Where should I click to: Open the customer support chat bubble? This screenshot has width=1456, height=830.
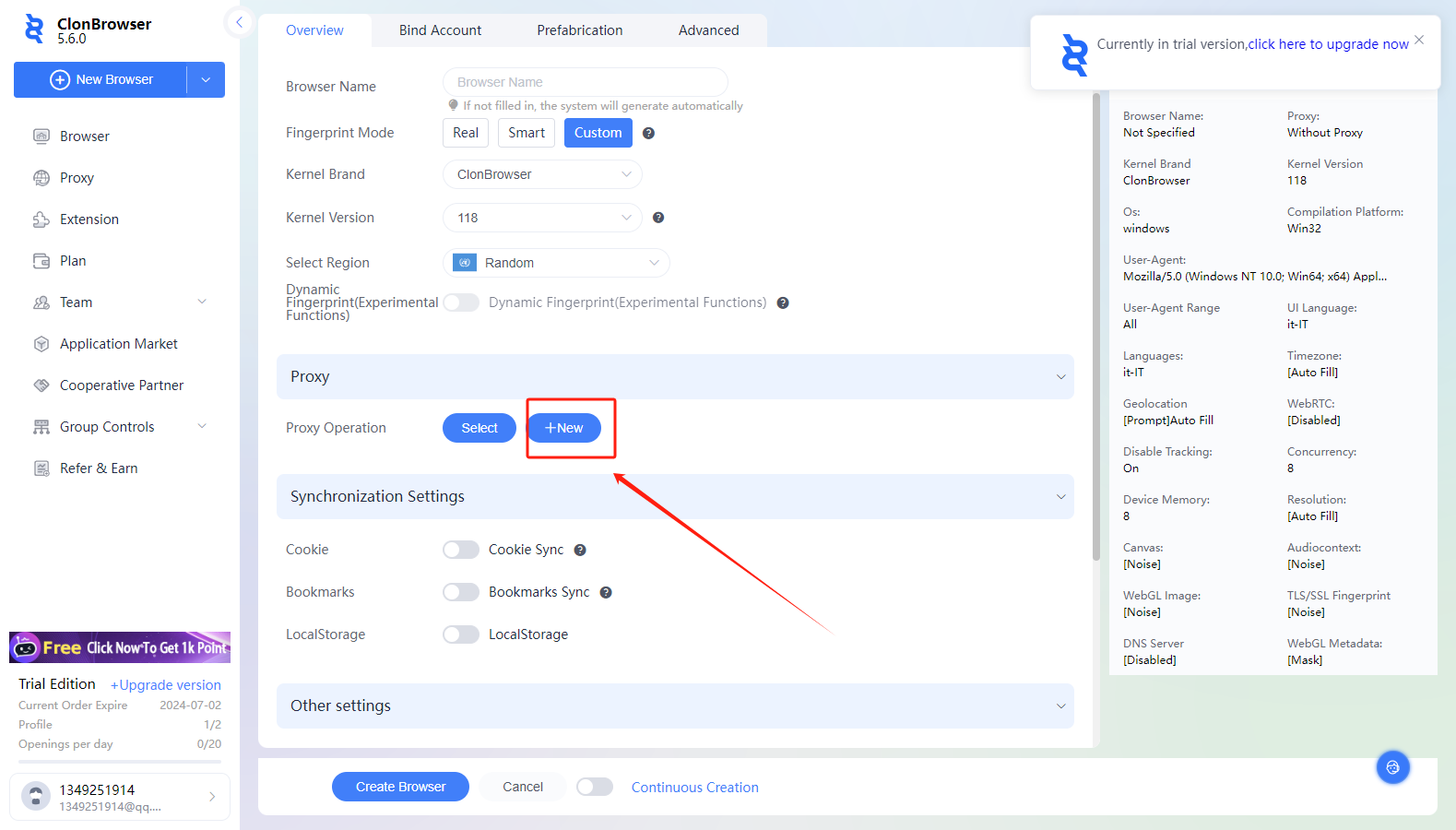(x=1392, y=767)
